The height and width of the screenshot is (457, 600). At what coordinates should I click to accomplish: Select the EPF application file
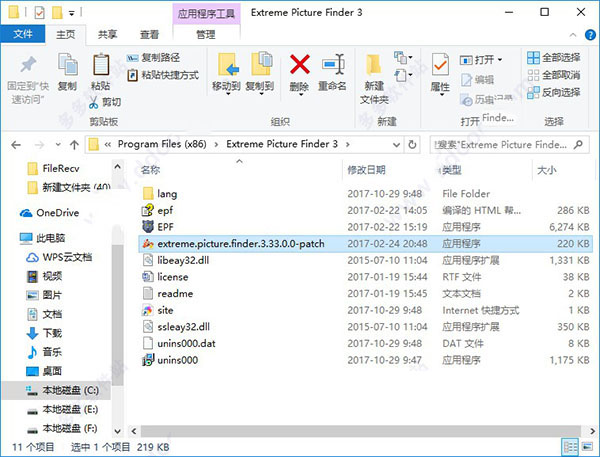tap(365, 227)
